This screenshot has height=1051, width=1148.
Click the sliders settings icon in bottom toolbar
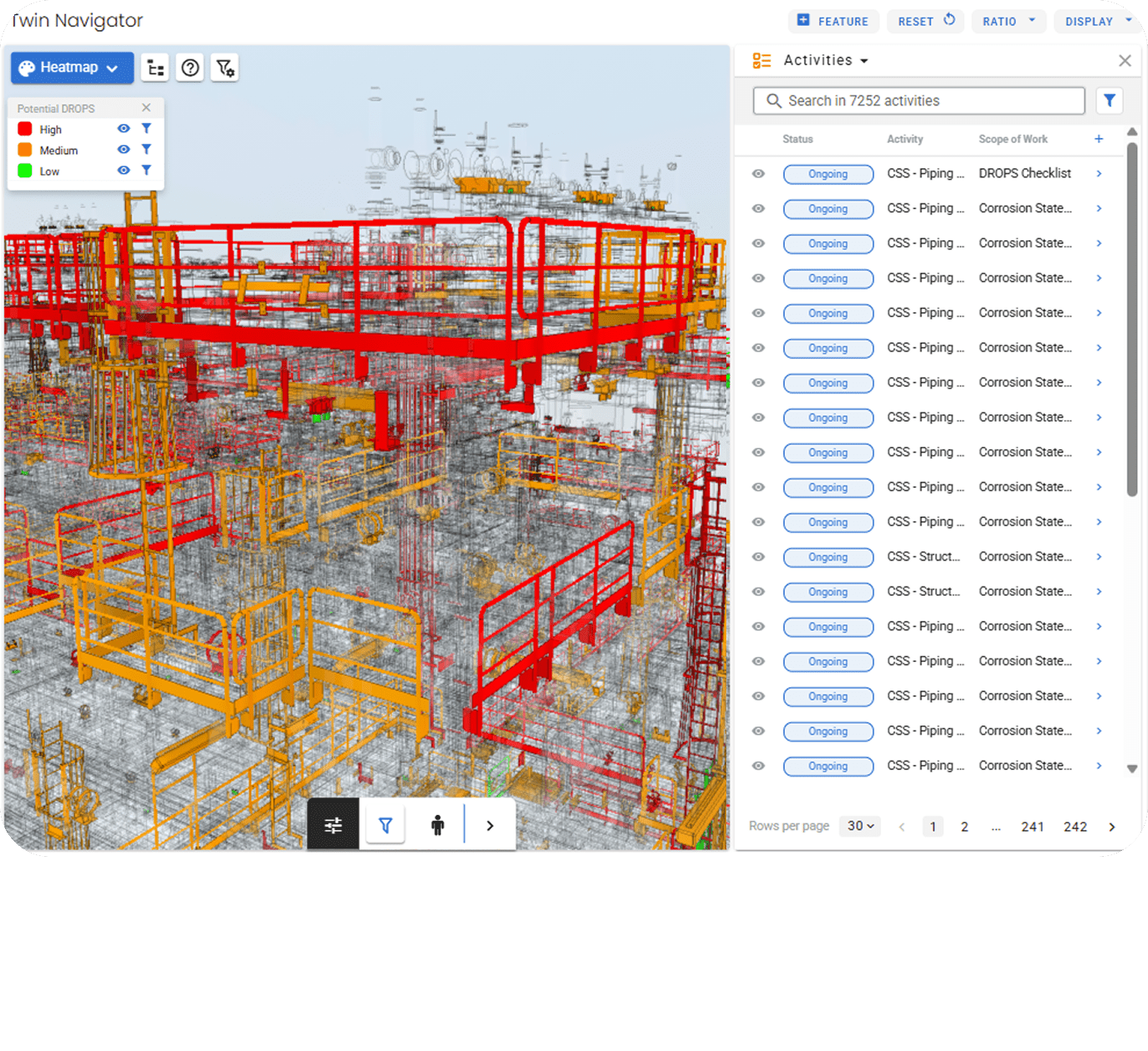pos(333,825)
